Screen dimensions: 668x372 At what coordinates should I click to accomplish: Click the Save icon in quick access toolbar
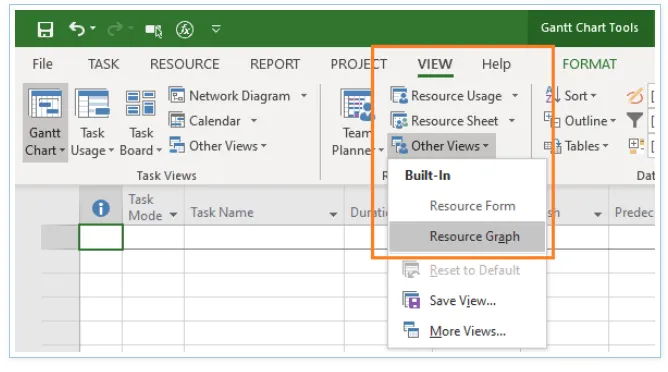click(45, 29)
